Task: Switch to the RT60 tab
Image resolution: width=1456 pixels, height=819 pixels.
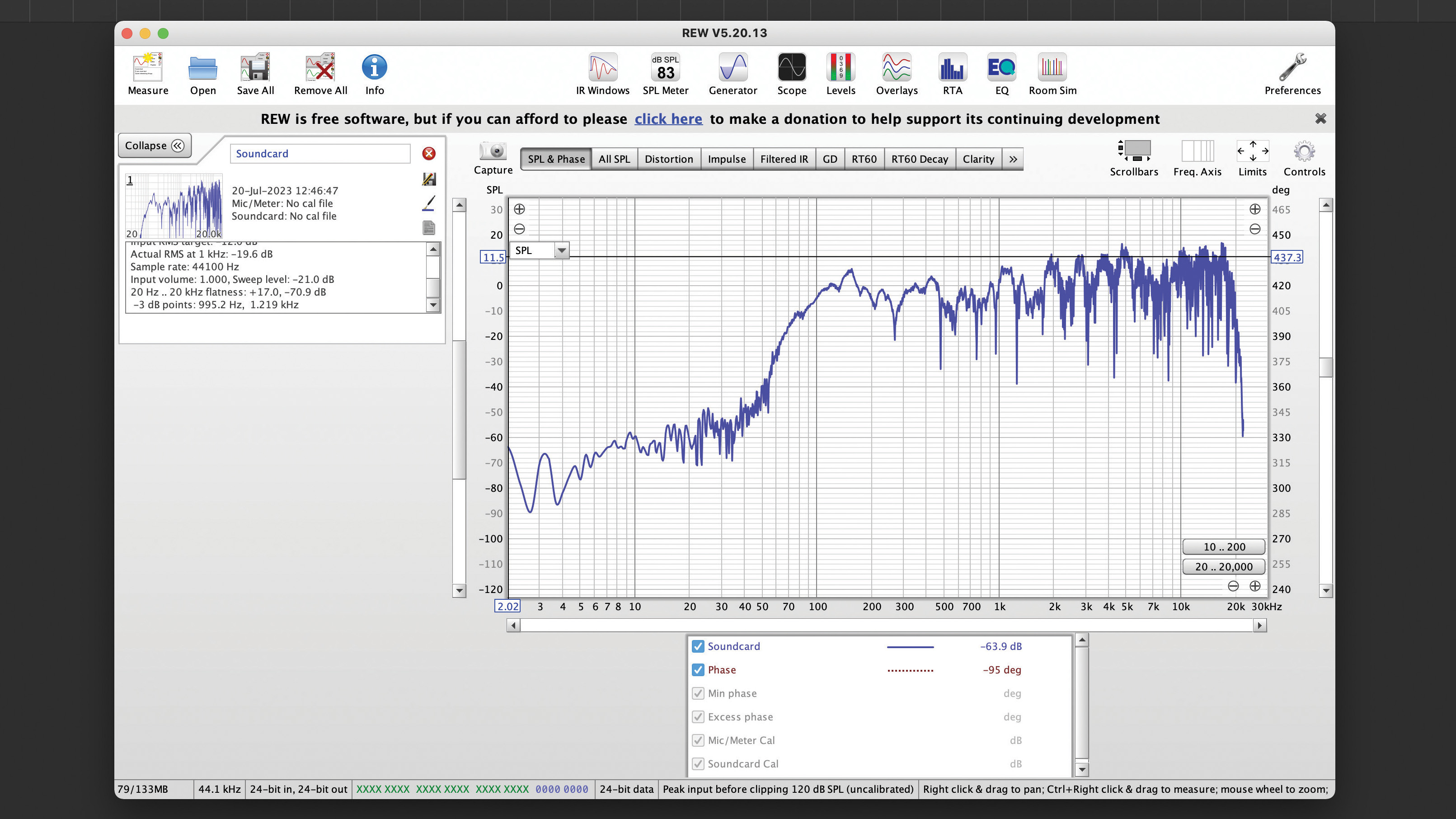Action: pos(864,160)
